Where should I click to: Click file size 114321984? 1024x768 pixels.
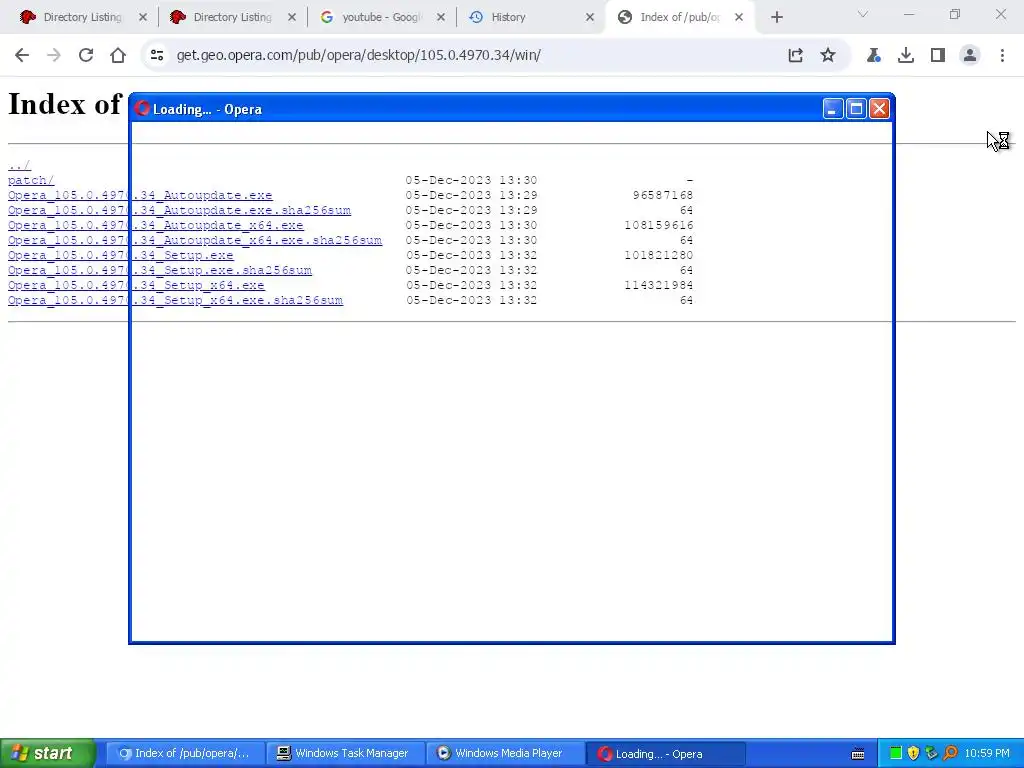click(659, 285)
